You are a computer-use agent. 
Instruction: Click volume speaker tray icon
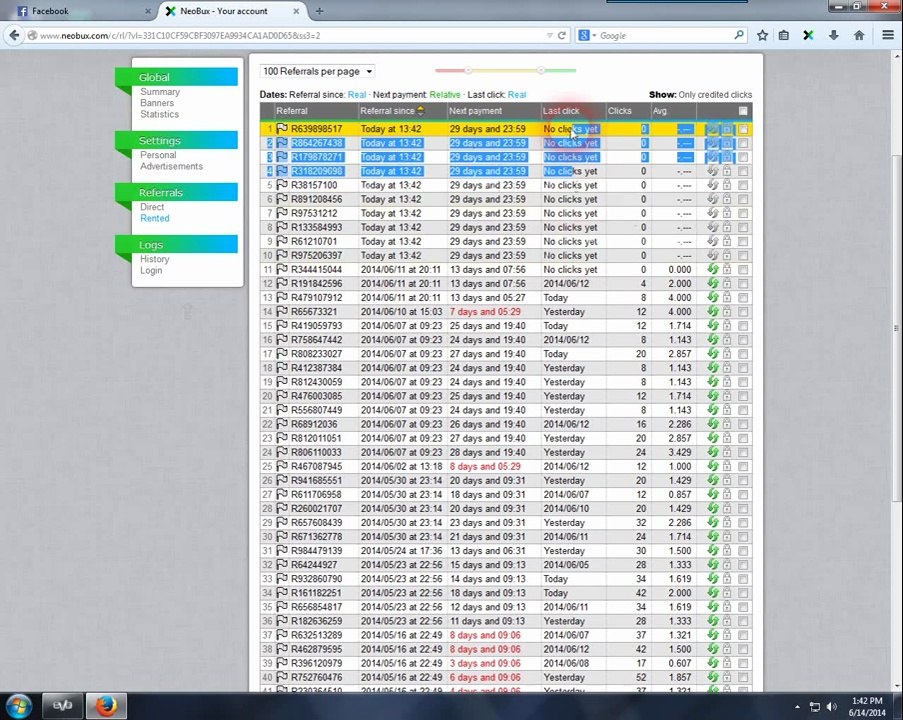[832, 706]
